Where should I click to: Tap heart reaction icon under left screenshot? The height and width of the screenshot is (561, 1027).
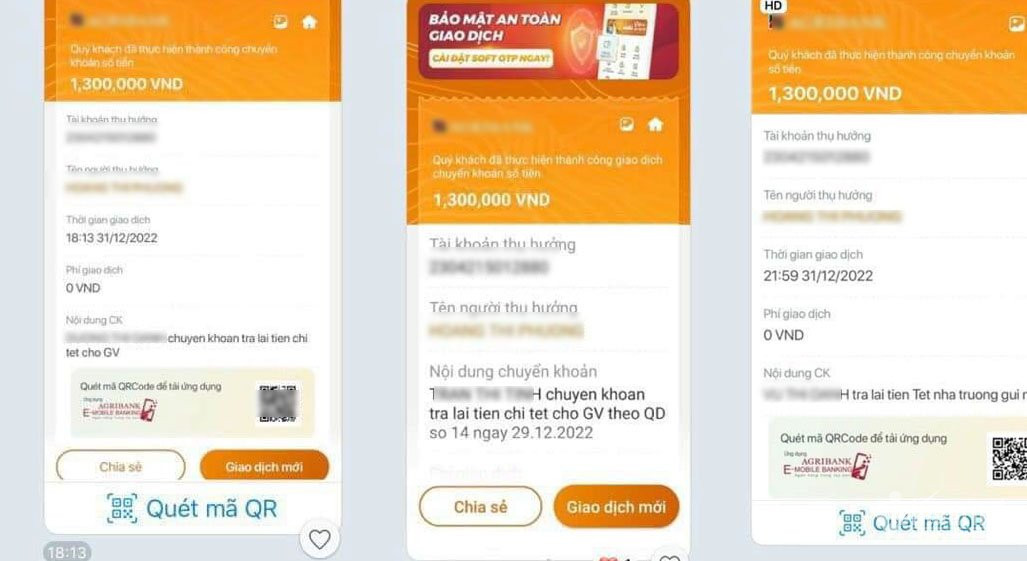coord(320,539)
